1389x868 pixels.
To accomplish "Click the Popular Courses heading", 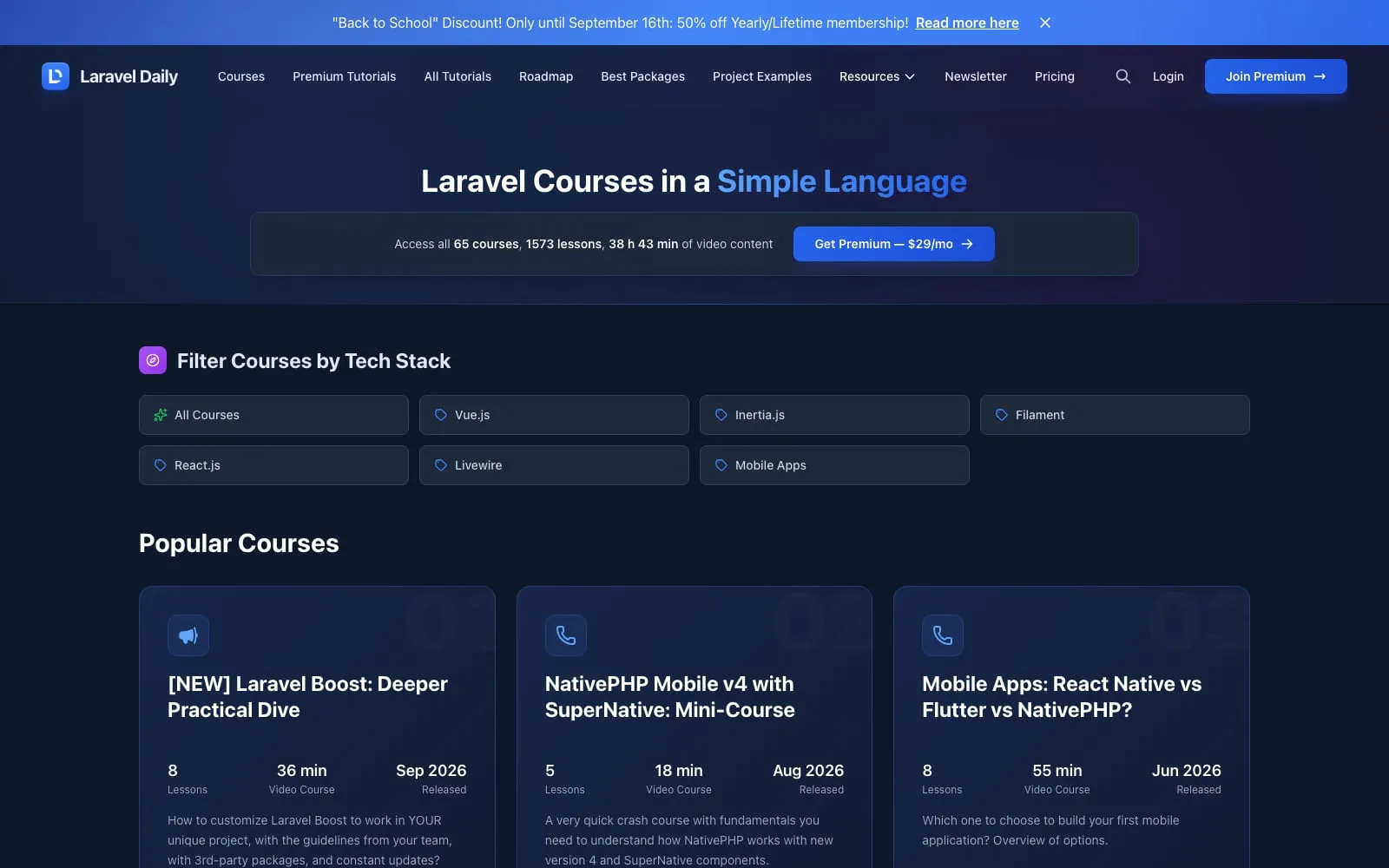I will coord(239,543).
